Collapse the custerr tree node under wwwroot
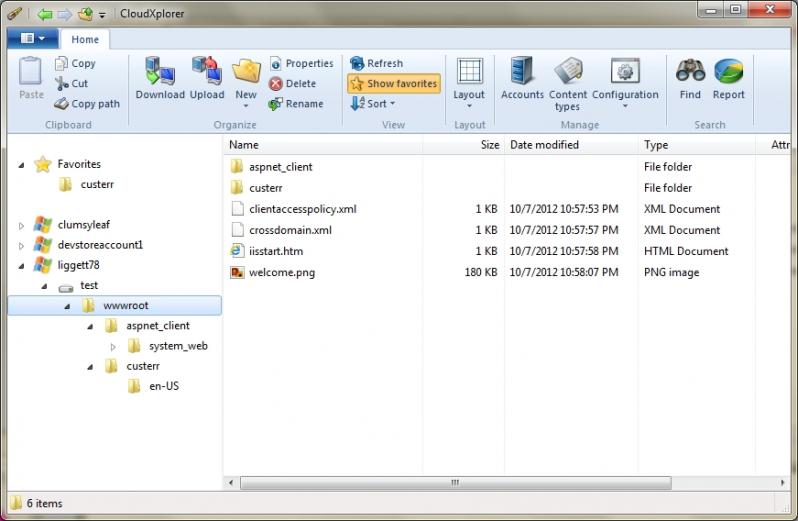 [90, 367]
